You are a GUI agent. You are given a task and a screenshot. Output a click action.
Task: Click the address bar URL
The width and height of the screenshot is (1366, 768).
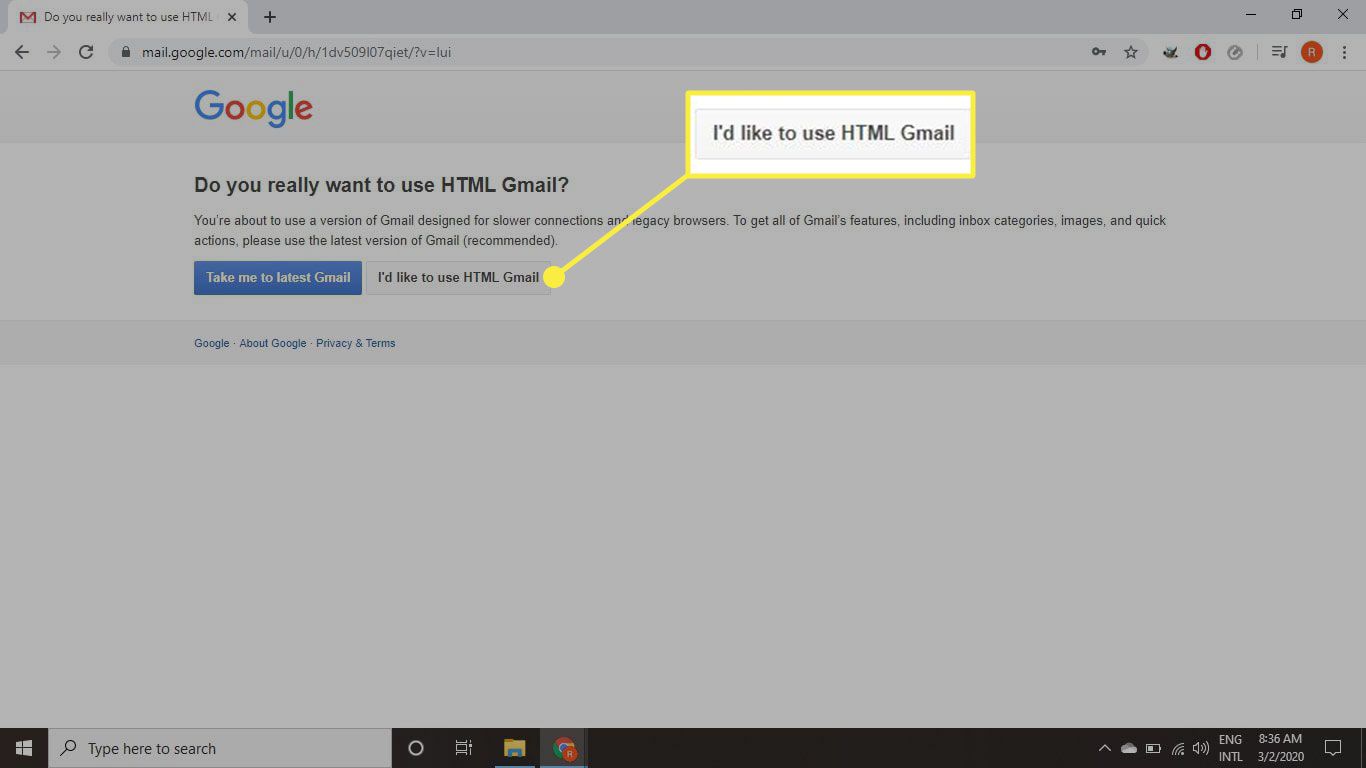[x=297, y=52]
